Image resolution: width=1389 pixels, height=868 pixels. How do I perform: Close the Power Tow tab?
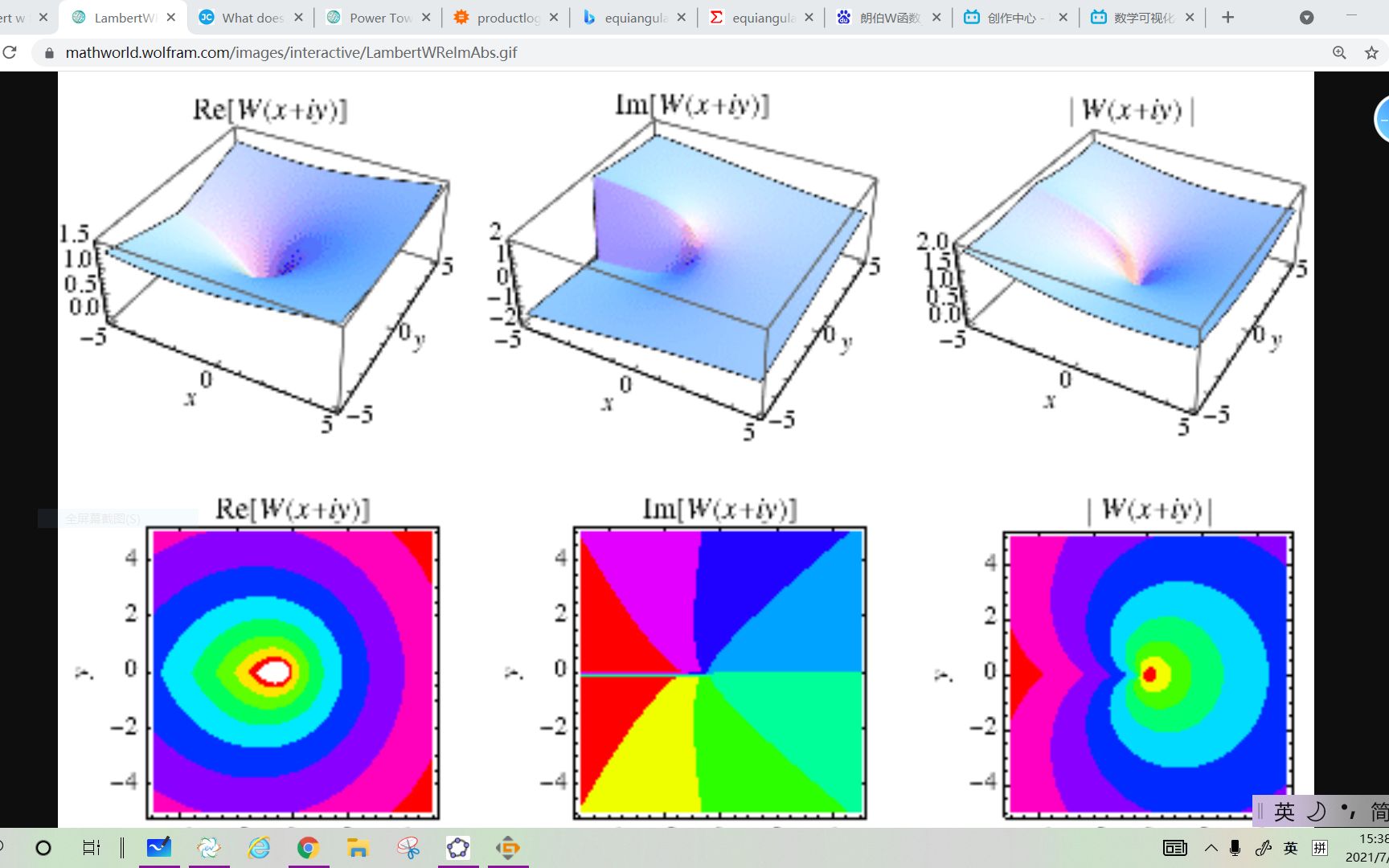426,17
